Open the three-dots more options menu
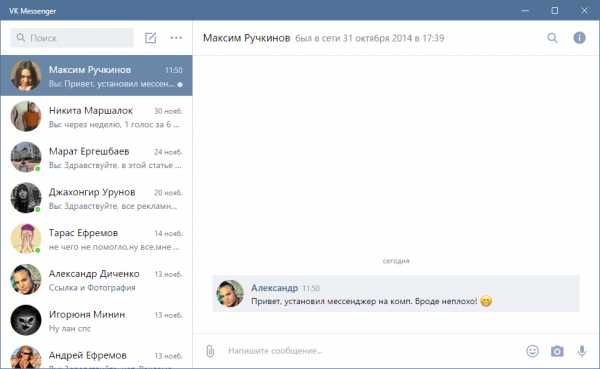Viewport: 600px width, 369px height. [176, 38]
